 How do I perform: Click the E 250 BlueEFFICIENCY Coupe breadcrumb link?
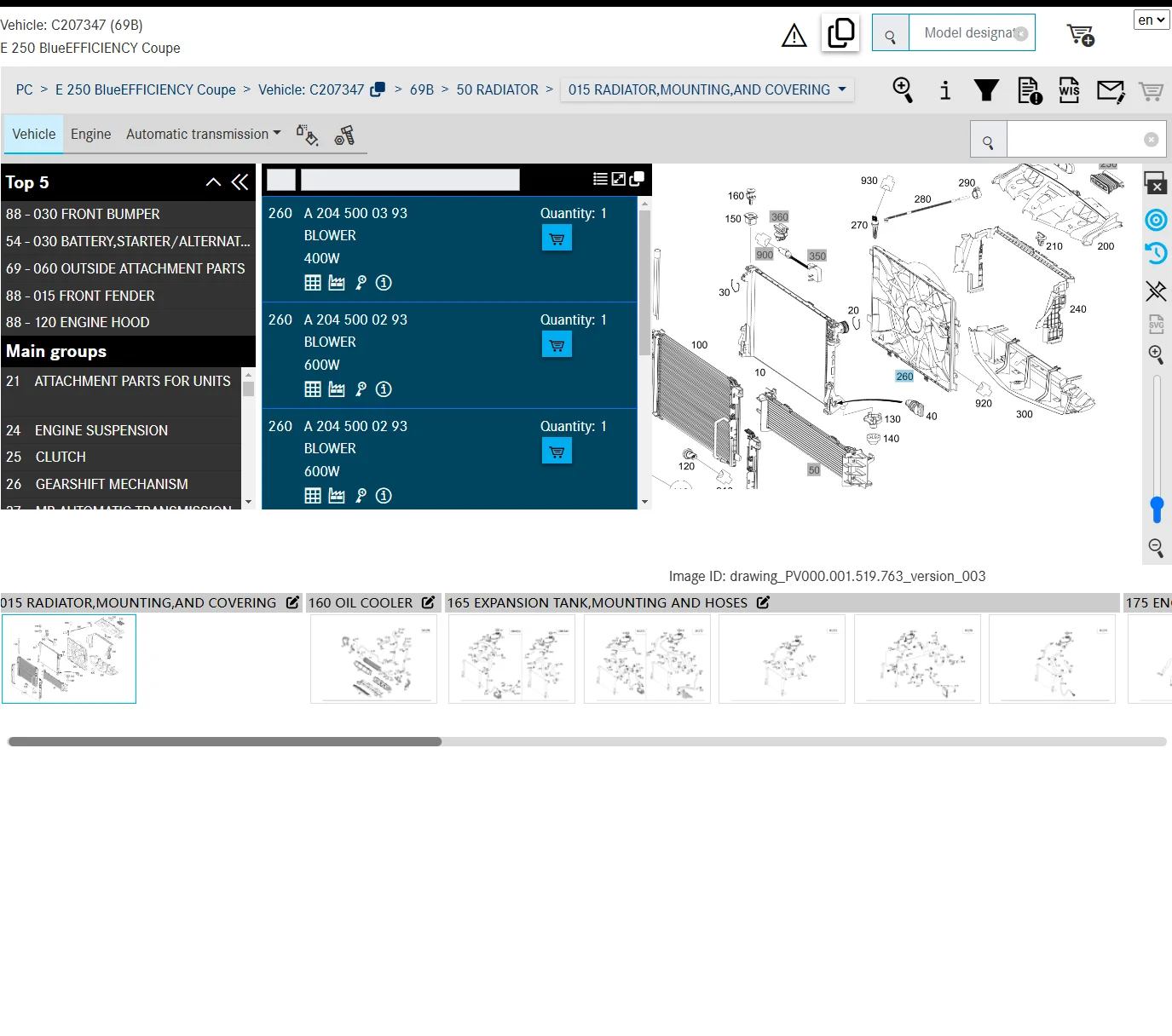146,89
